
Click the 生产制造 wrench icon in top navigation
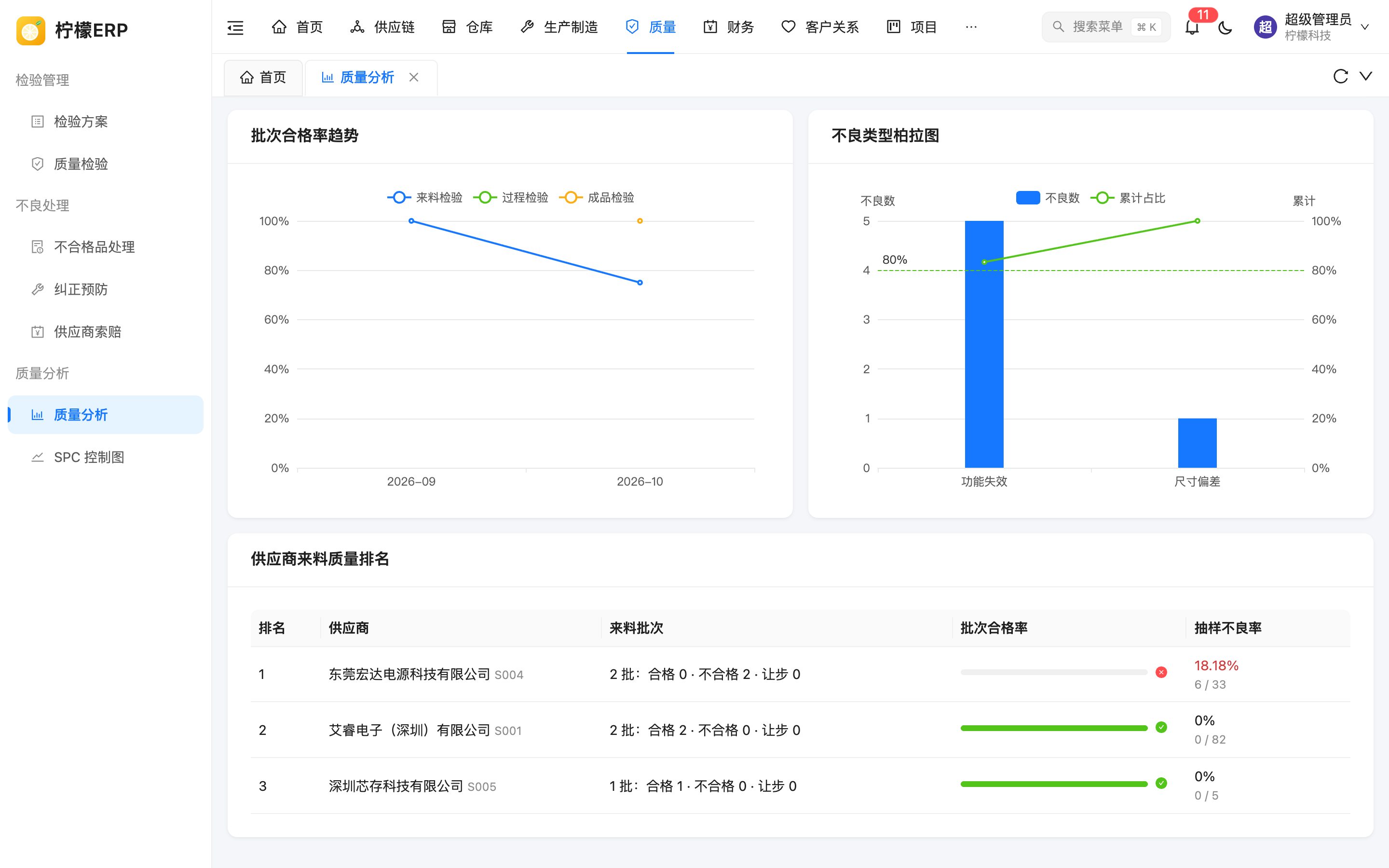(527, 27)
